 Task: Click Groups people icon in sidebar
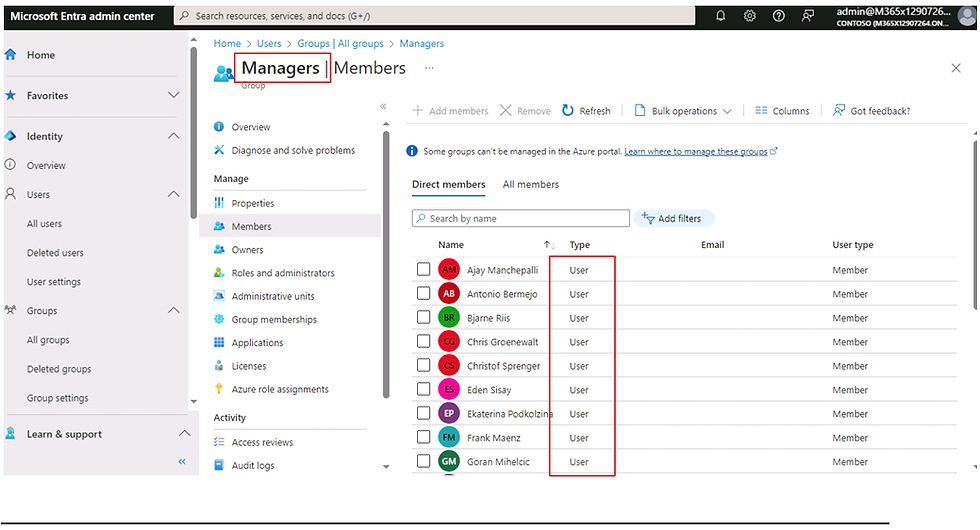coord(11,310)
